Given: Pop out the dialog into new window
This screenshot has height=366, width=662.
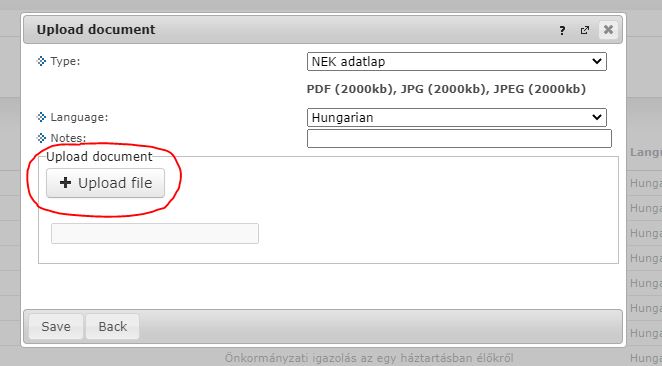Looking at the screenshot, I should click(585, 30).
